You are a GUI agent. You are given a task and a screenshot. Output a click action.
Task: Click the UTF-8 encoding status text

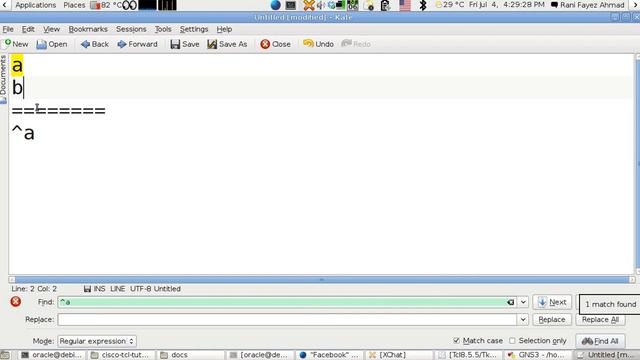[140, 289]
